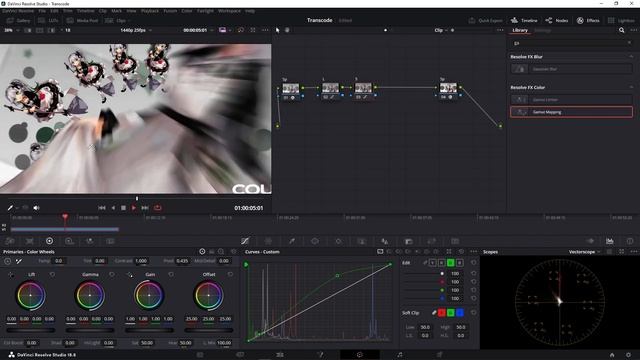640x360 pixels.
Task: Pick white point for Gain
Action: tap(129, 275)
